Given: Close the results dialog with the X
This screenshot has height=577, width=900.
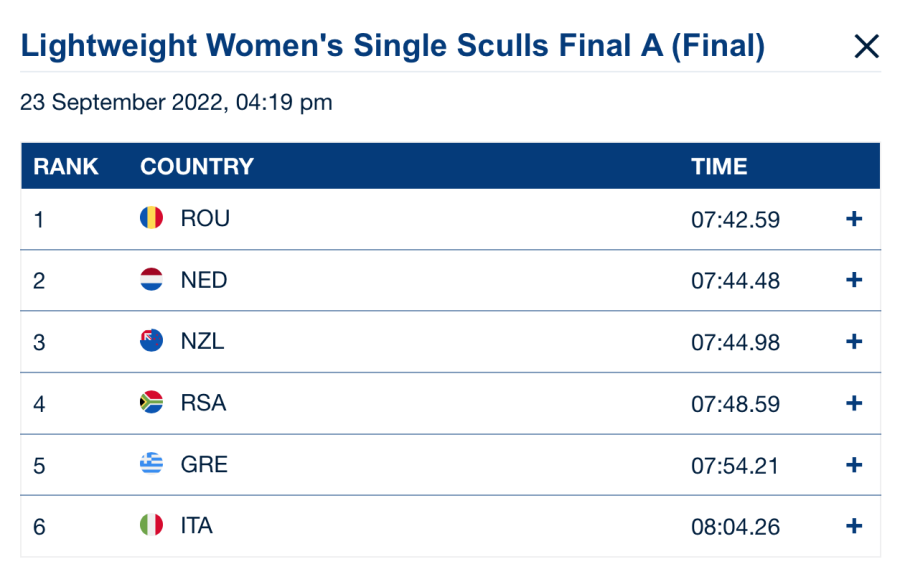Looking at the screenshot, I should click(x=866, y=47).
